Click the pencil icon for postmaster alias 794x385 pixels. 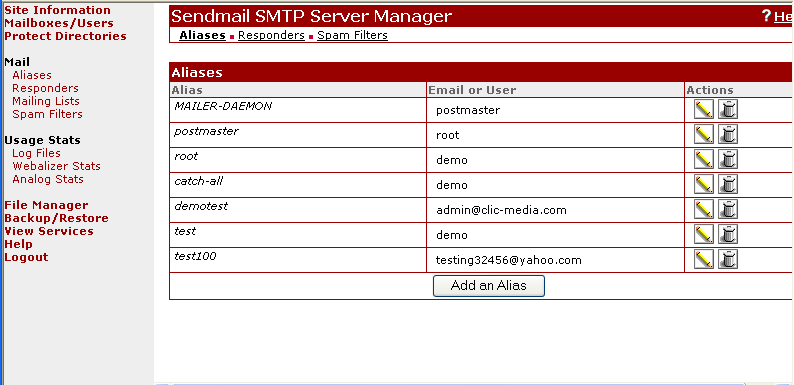tap(703, 134)
